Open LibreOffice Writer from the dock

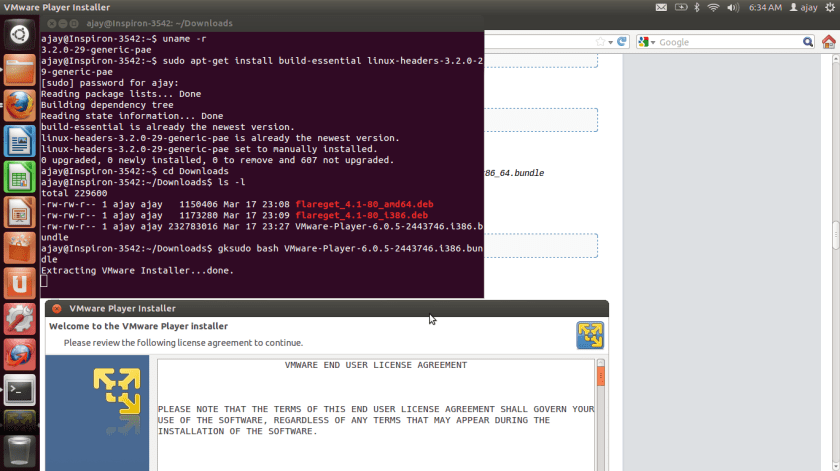(19, 141)
